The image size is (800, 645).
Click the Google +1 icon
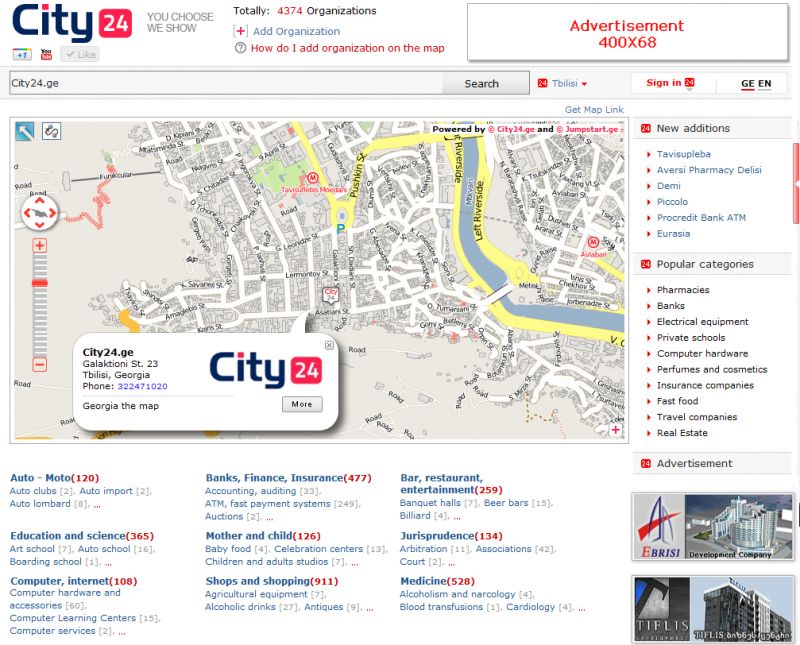[x=23, y=54]
